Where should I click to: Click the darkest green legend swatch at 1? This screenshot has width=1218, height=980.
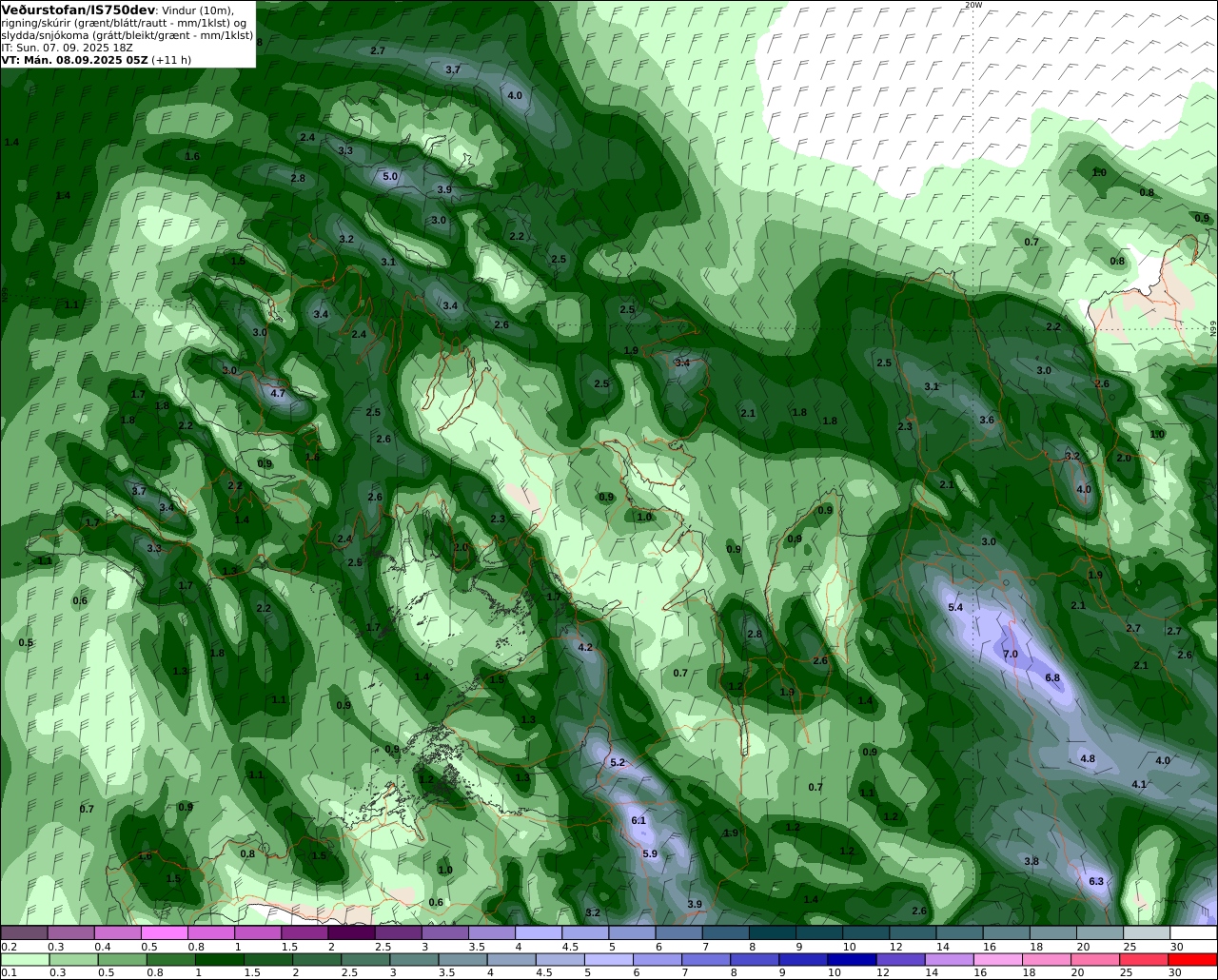click(220, 960)
